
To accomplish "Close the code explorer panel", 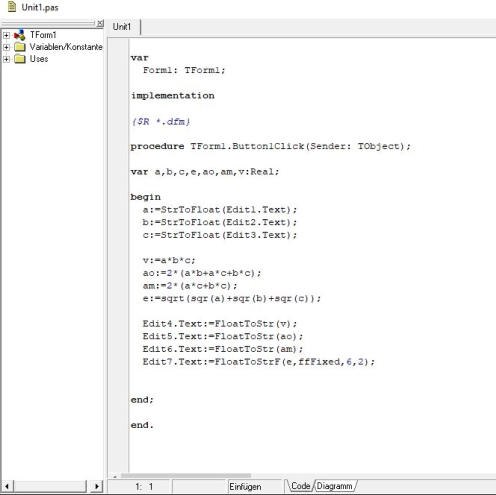I will (x=100, y=24).
